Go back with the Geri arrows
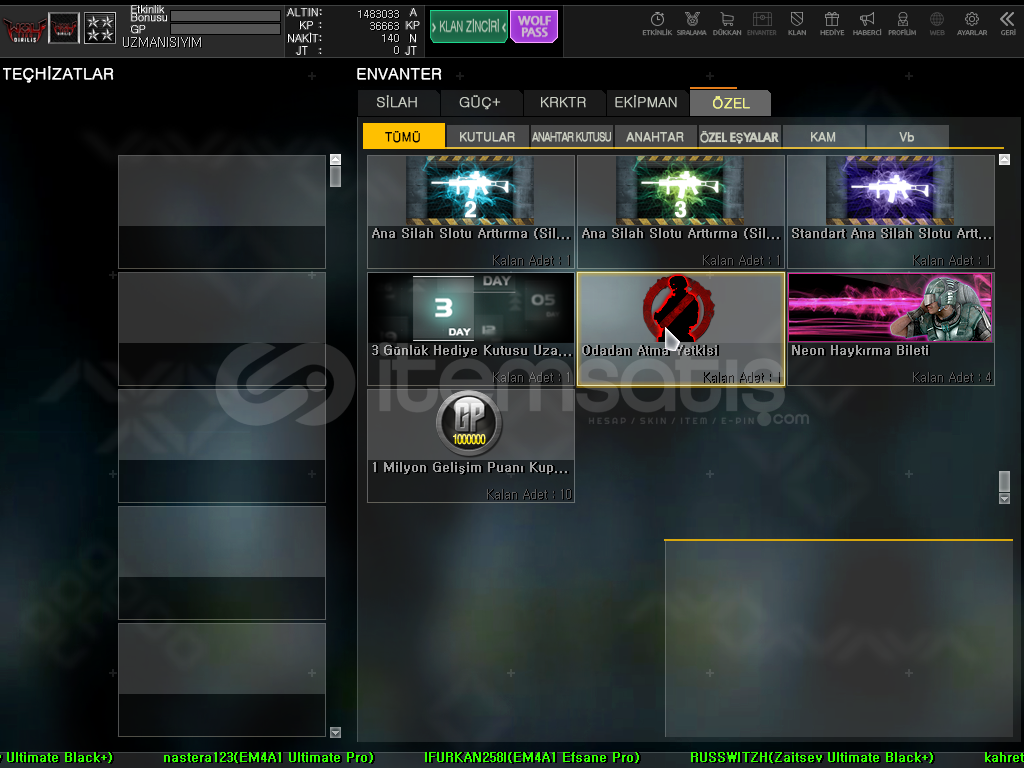This screenshot has height=768, width=1024. coord(1007,23)
